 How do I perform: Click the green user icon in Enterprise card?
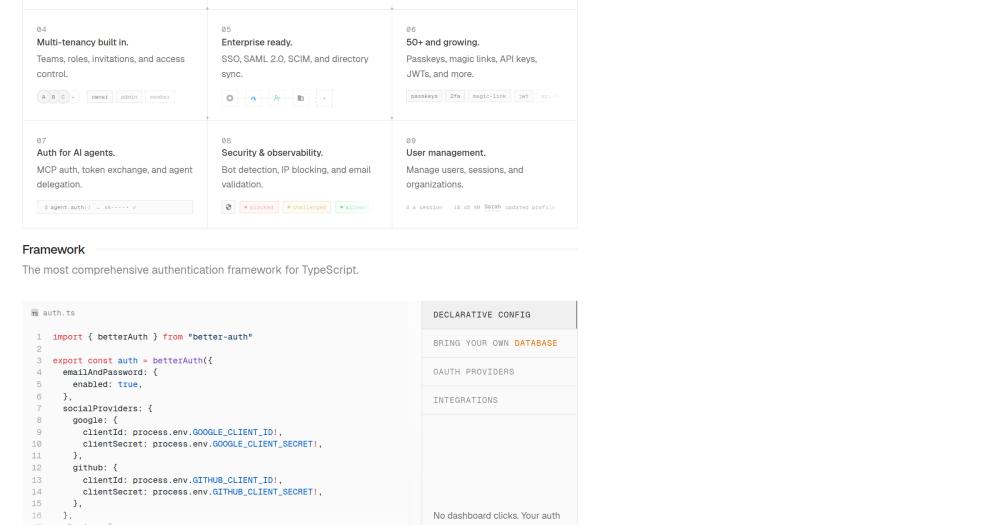coord(277,98)
